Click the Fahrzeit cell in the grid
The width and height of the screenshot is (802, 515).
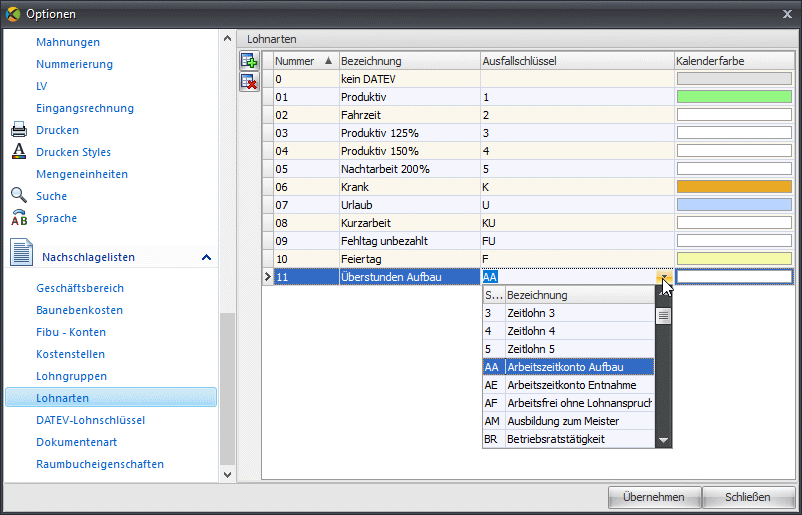(x=410, y=115)
